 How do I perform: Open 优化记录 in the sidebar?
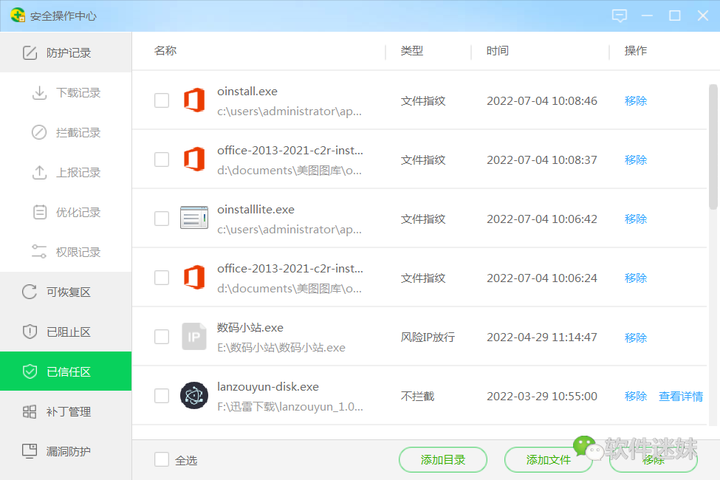pyautogui.click(x=66, y=212)
